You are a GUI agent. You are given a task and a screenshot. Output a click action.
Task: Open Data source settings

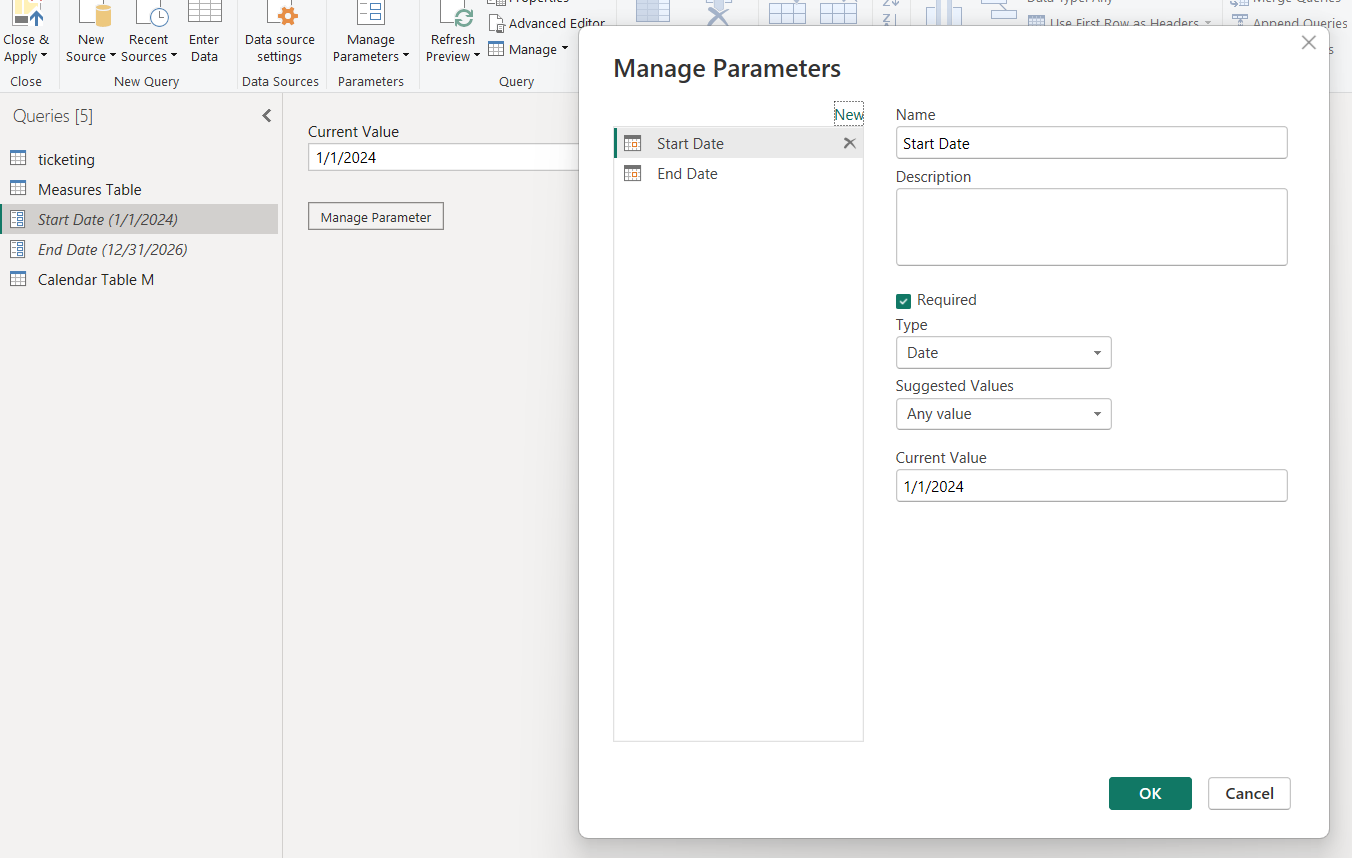click(x=280, y=32)
